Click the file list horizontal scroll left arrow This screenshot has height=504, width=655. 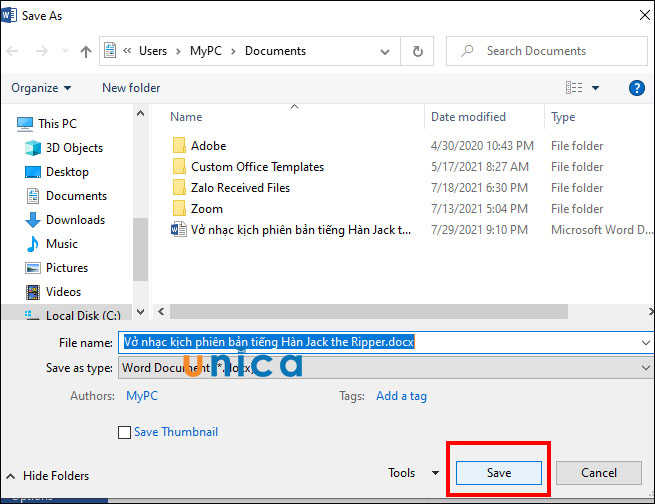coord(161,312)
